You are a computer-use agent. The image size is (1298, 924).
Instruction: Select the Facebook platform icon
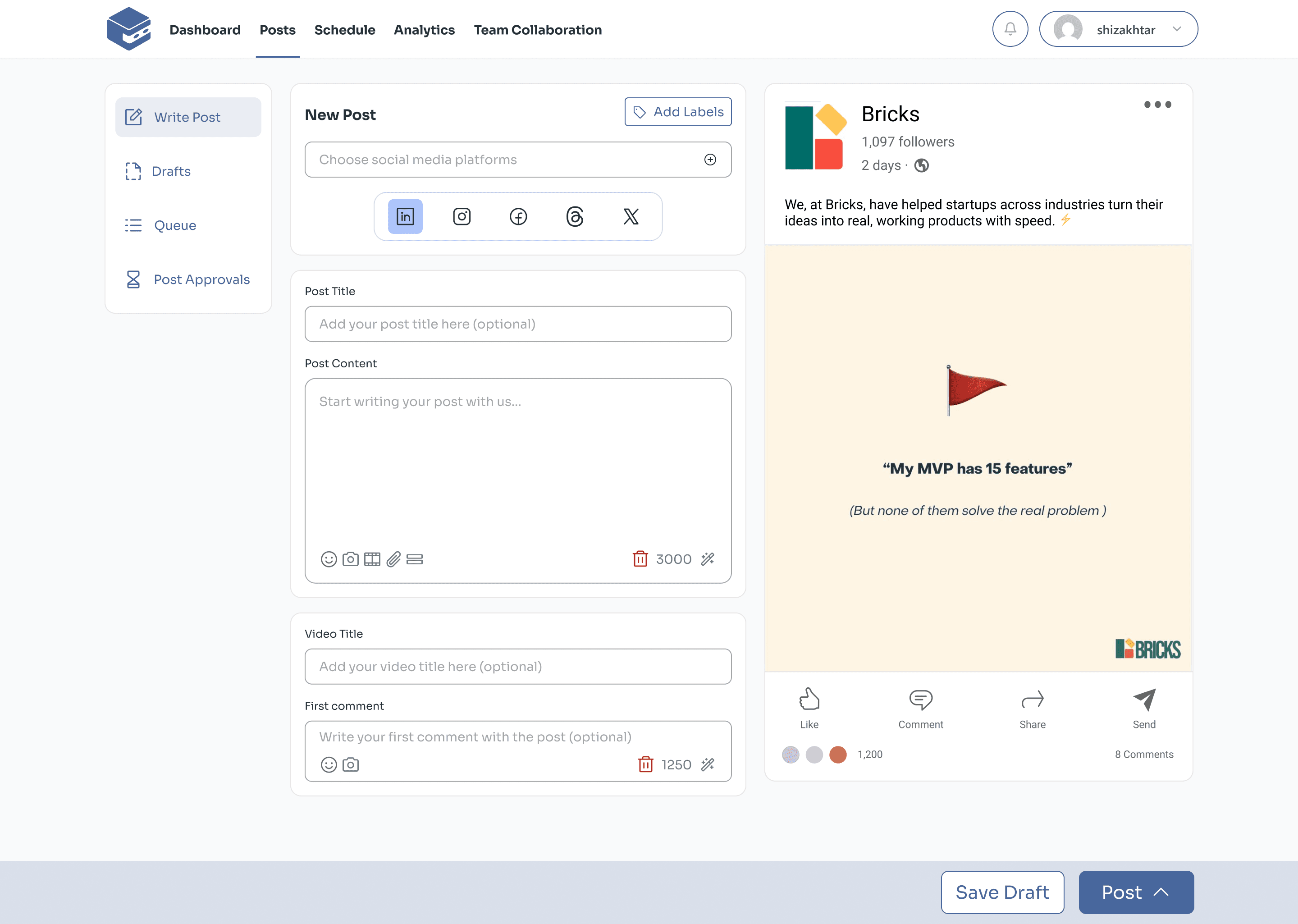(x=517, y=216)
